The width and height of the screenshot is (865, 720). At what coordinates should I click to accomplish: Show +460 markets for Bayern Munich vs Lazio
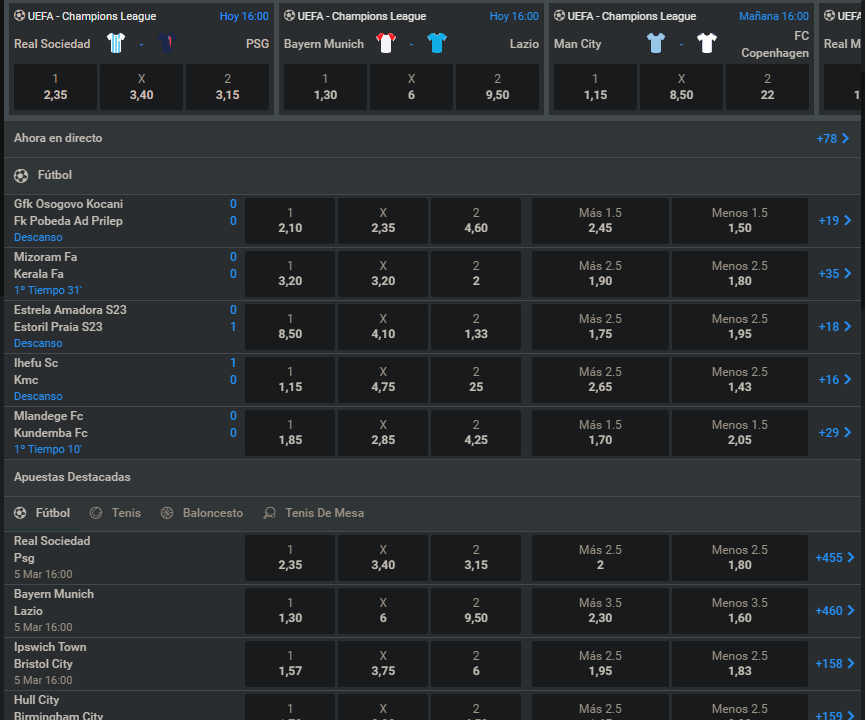tap(834, 611)
